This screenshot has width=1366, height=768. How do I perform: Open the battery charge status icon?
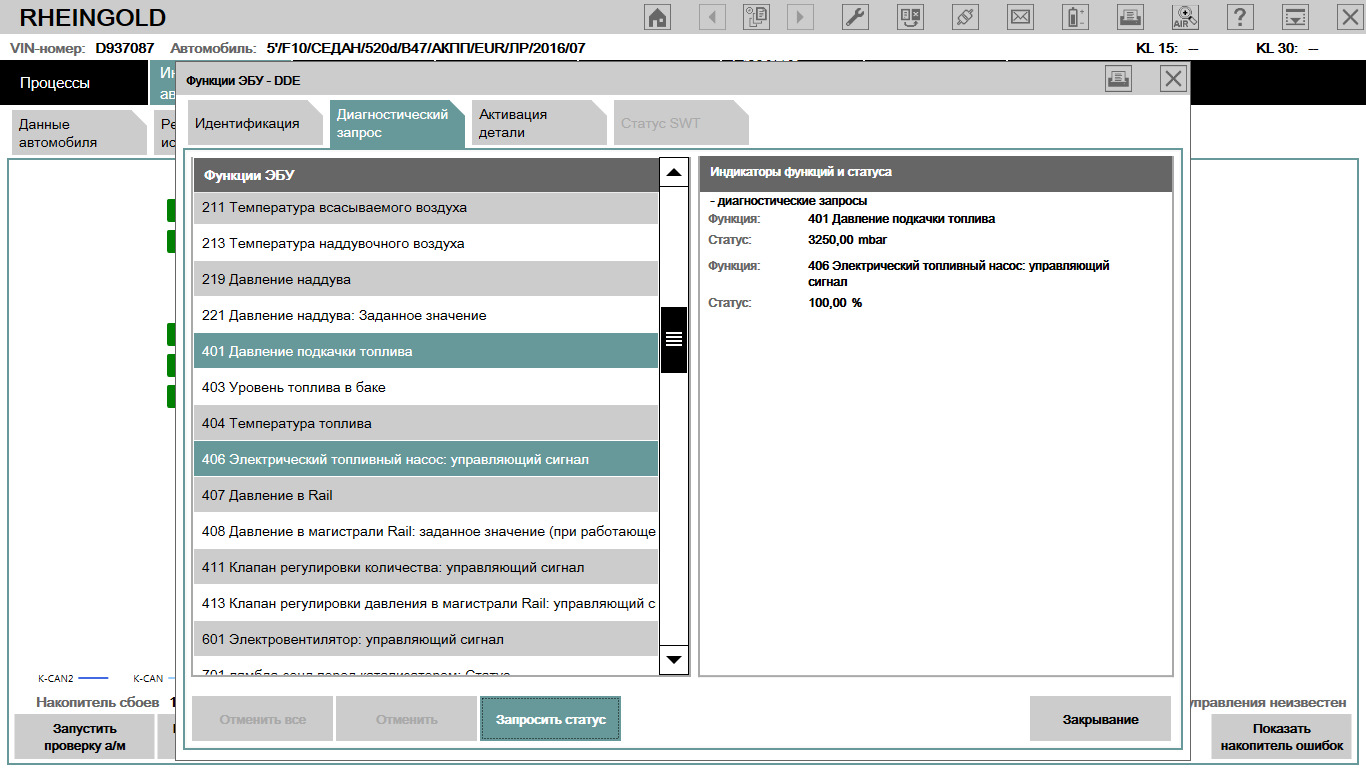point(1075,17)
